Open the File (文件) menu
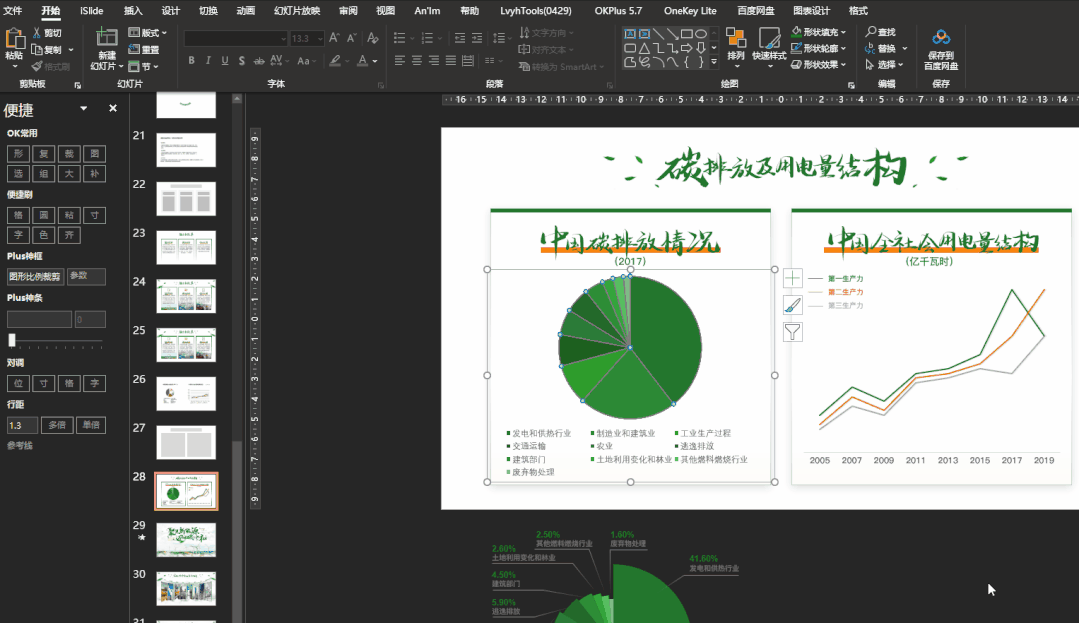1079x623 pixels. (x=12, y=10)
